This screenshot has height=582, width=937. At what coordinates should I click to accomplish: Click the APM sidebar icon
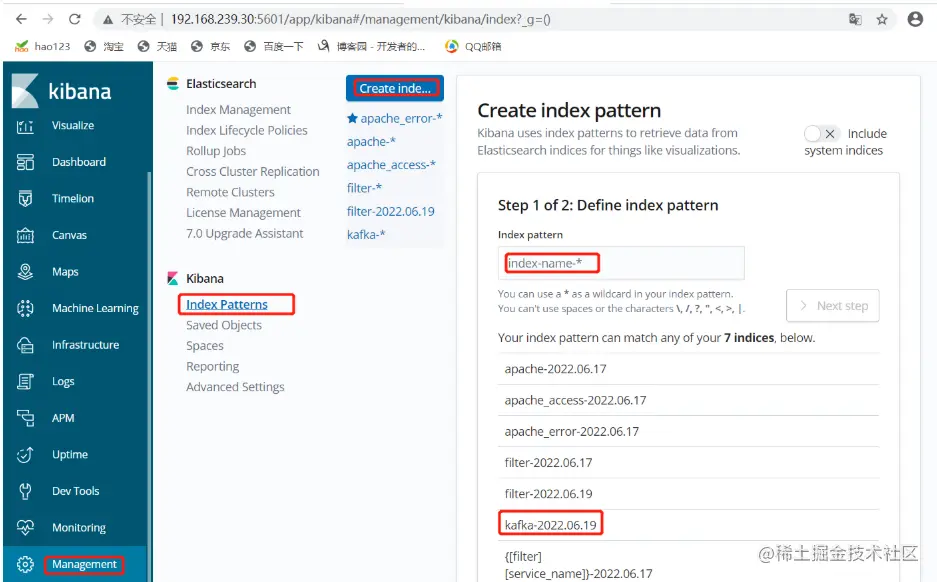click(x=25, y=418)
